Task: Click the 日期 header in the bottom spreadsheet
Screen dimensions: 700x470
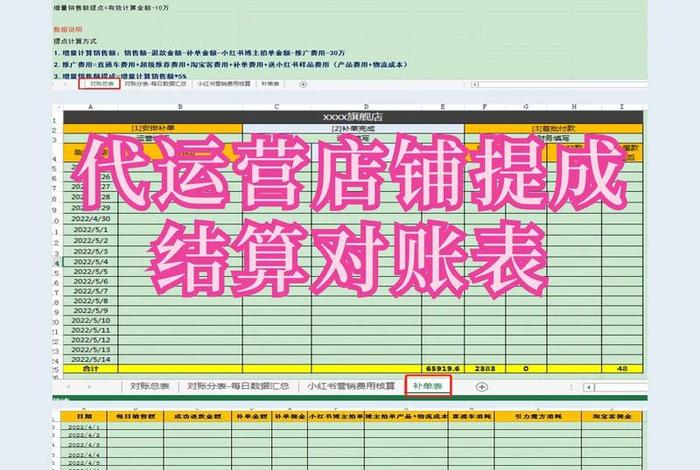Action: point(84,416)
